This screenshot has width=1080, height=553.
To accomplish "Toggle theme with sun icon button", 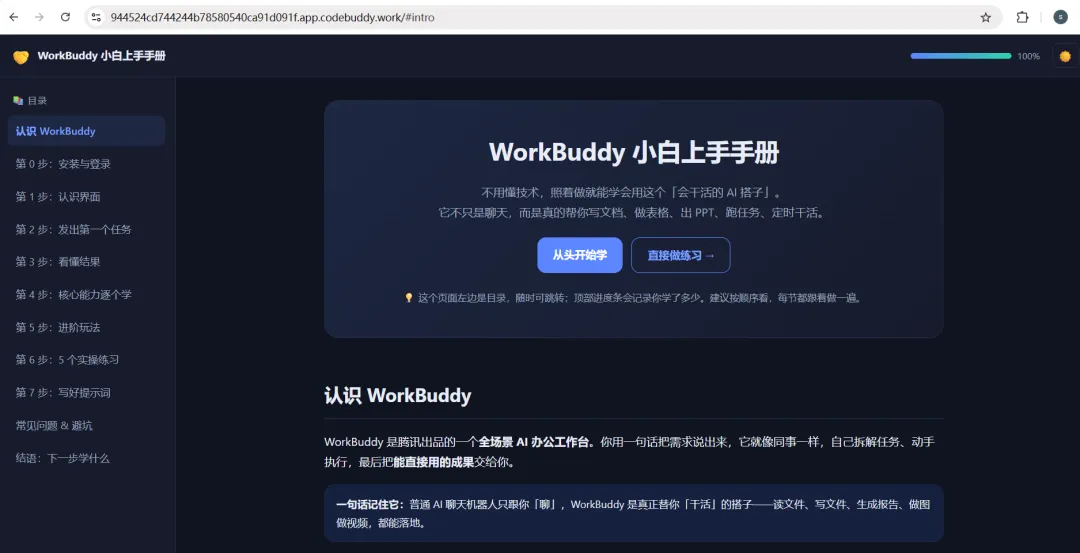I will tap(1065, 56).
